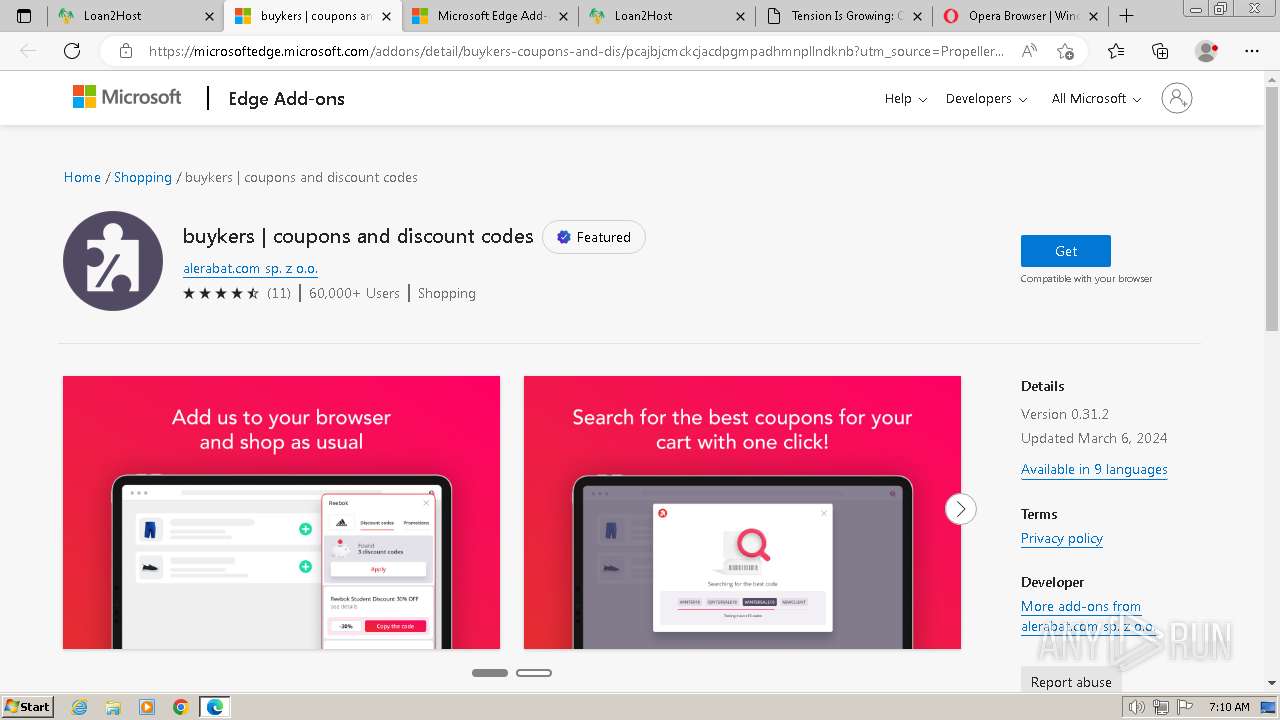The width and height of the screenshot is (1280, 720).
Task: Click the Microsoft logo
Action: click(x=127, y=97)
